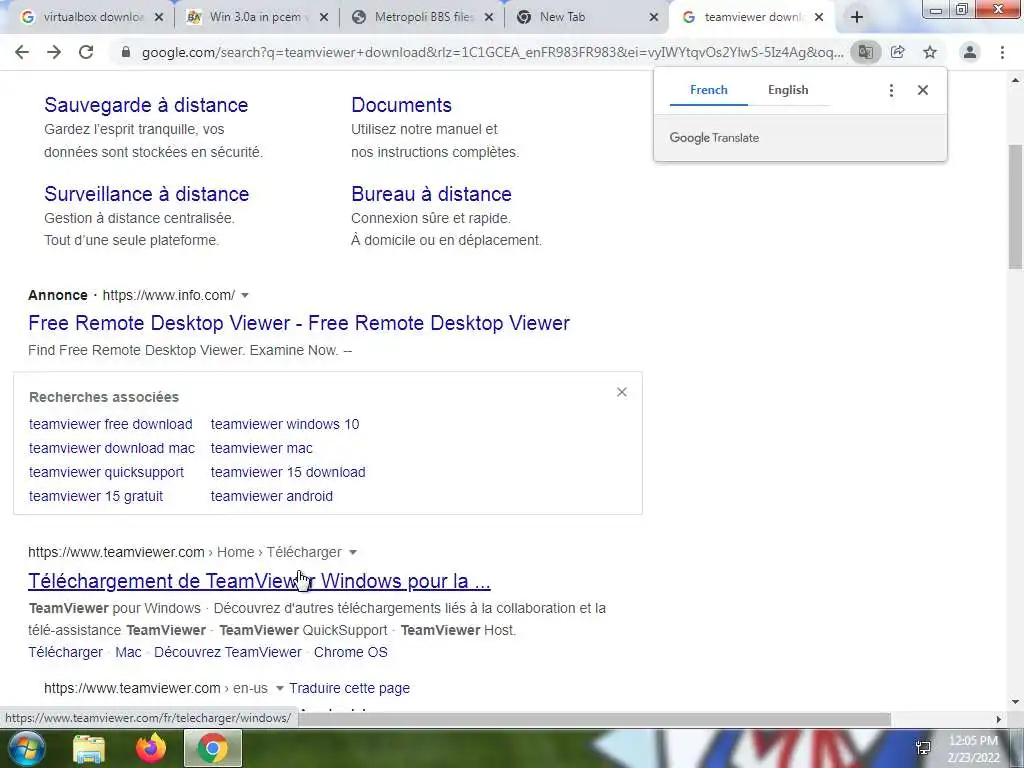Search teamviewer download mac
Image resolution: width=1024 pixels, height=768 pixels.
pos(112,449)
